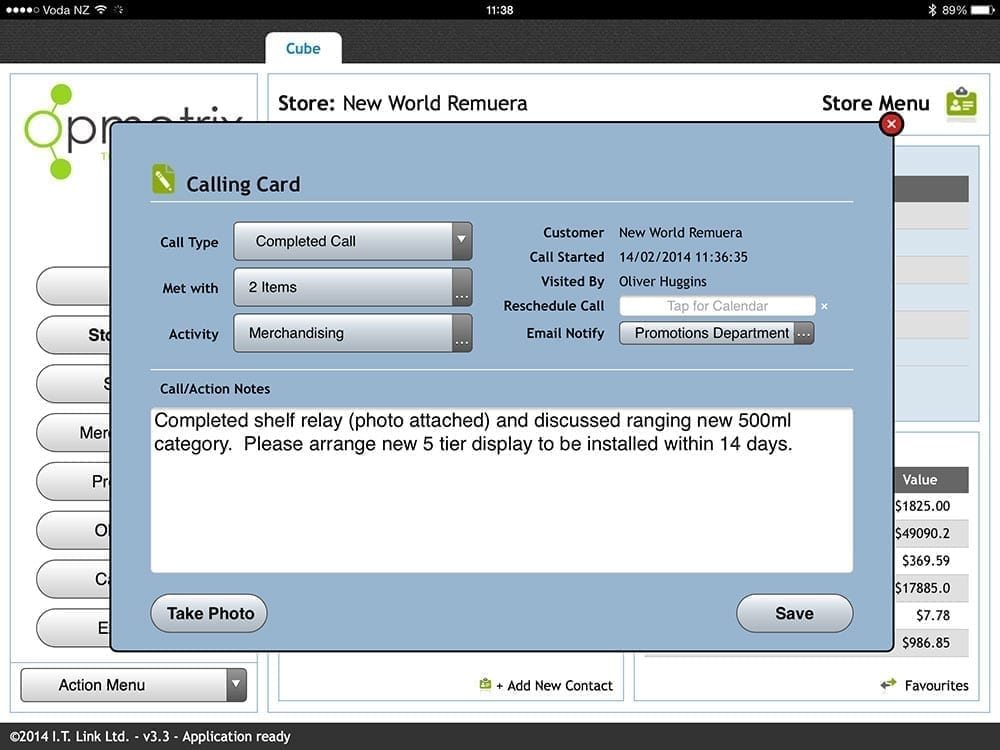Tap the Reschedule Call calendar field
Viewport: 1000px width, 750px height.
point(717,306)
